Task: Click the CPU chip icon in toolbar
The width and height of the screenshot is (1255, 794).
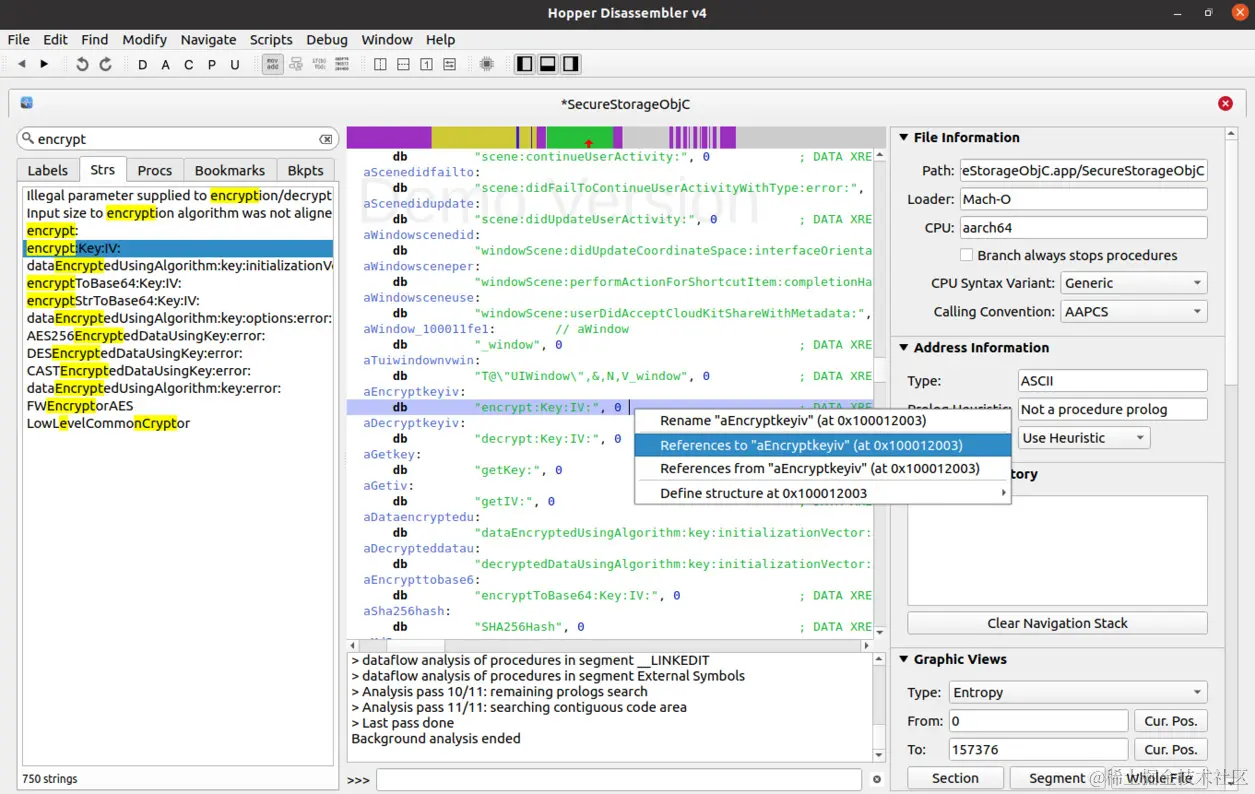Action: [x=487, y=64]
